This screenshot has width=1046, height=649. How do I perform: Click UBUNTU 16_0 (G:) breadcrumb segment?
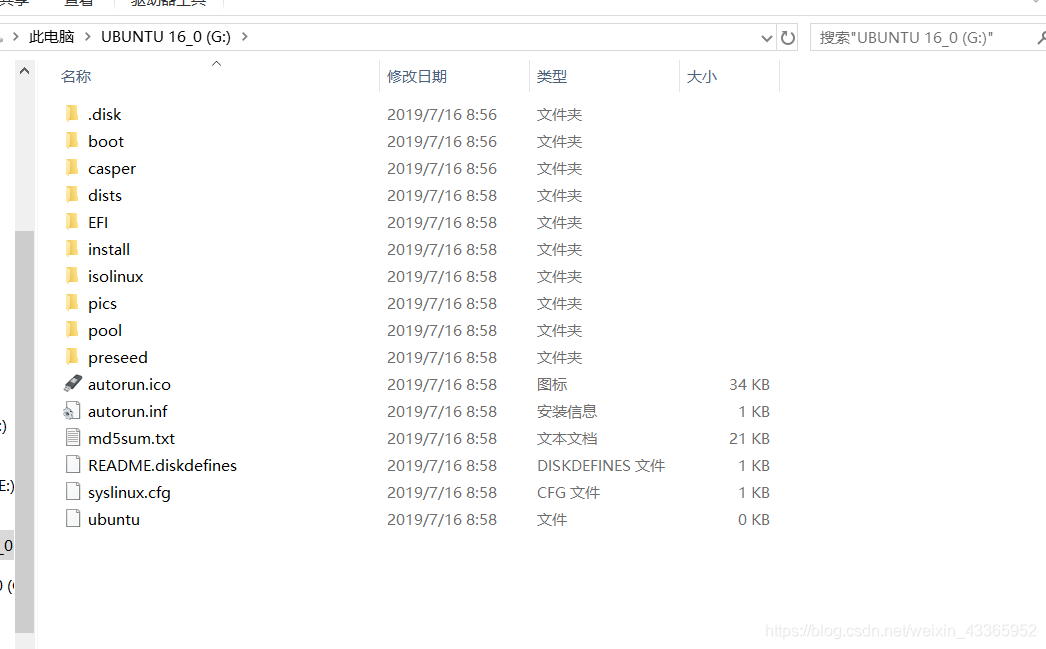pyautogui.click(x=166, y=37)
